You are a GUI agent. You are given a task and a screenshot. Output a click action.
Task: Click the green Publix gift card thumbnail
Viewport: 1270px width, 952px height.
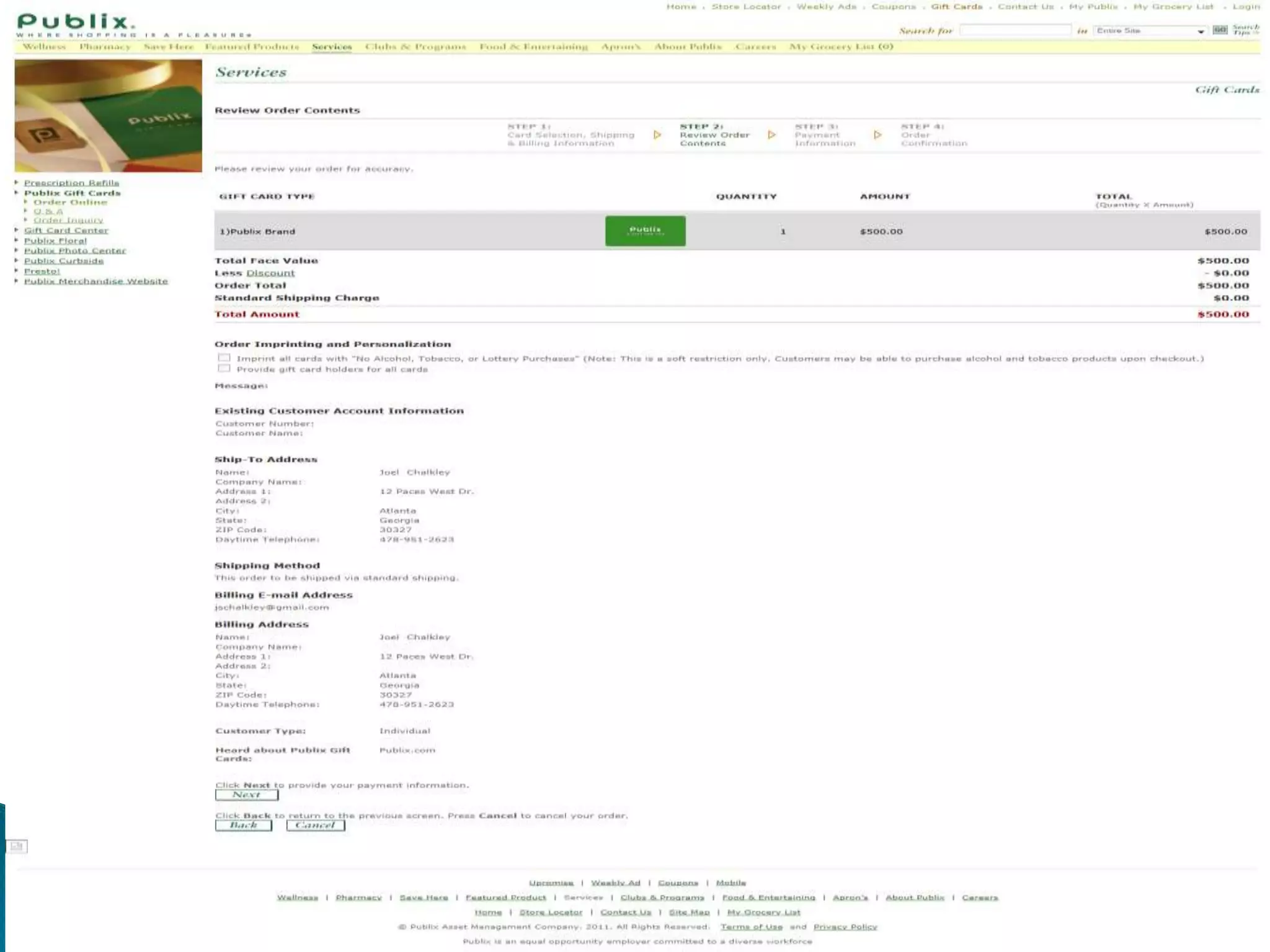pos(645,231)
